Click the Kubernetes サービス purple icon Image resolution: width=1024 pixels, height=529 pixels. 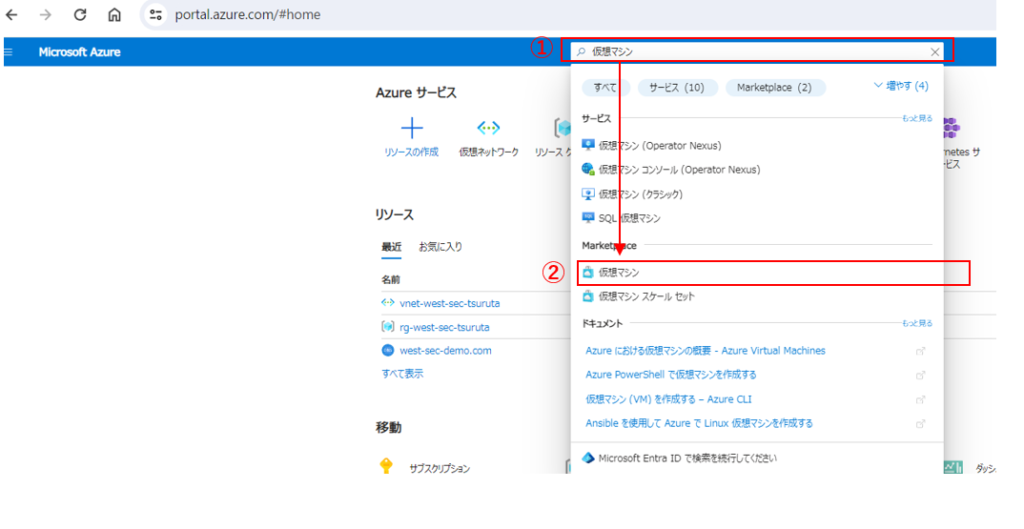(951, 129)
